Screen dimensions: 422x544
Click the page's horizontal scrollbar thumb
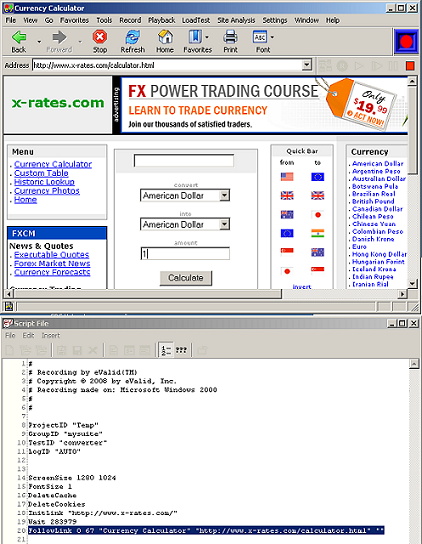pos(148,294)
